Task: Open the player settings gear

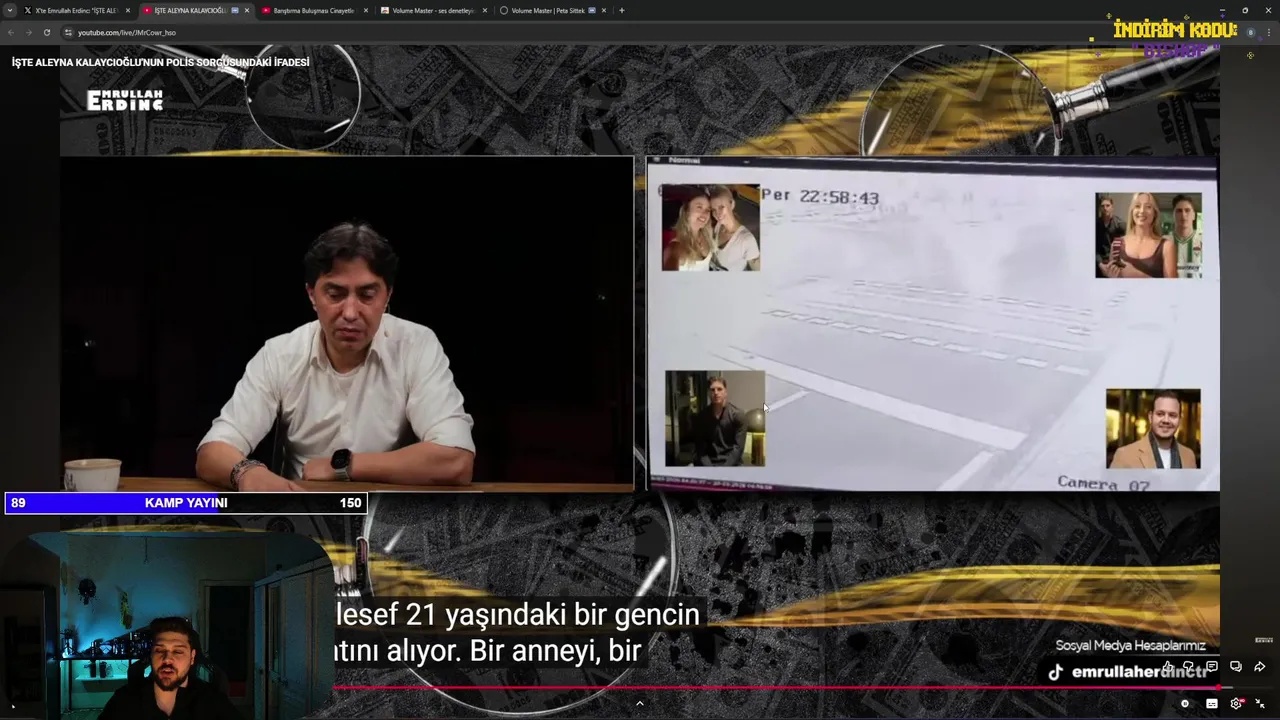Action: [1237, 704]
